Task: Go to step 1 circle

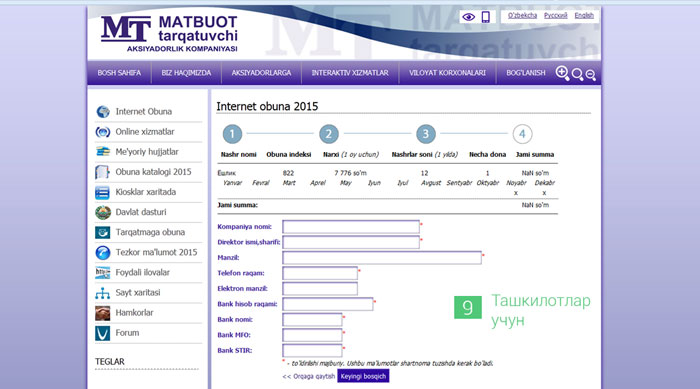Action: pyautogui.click(x=232, y=134)
